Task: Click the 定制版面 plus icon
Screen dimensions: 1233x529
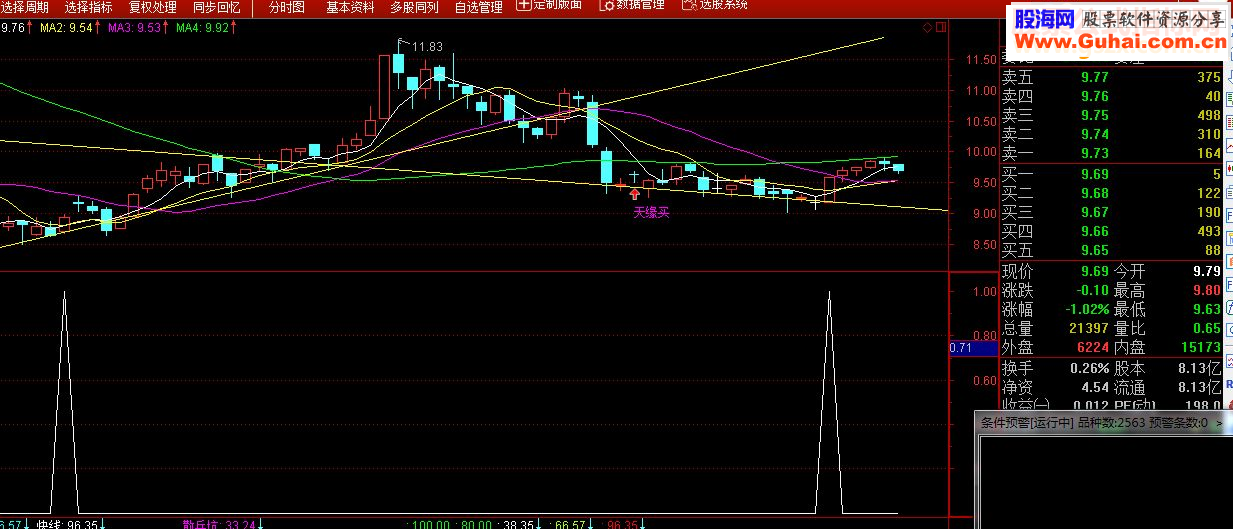Action: coord(524,5)
